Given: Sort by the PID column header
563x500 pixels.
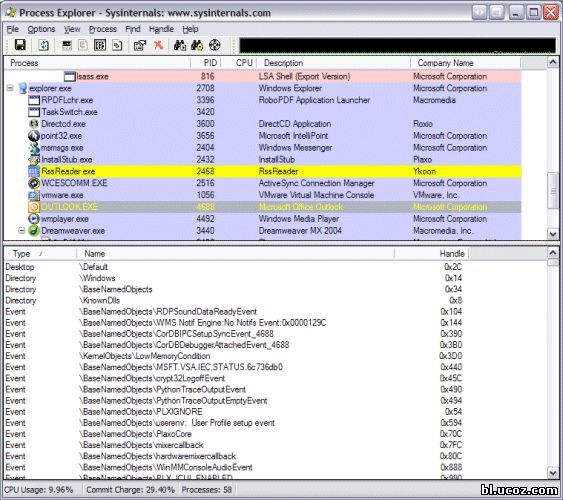Looking at the screenshot, I should pos(205,63).
